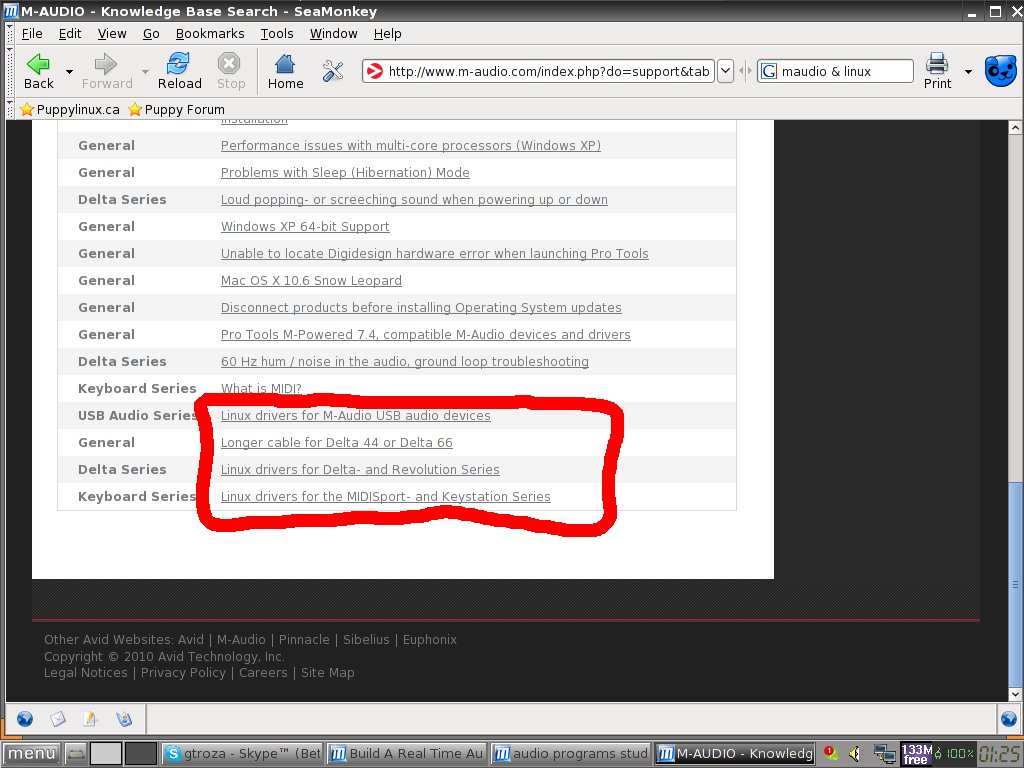Open the Bookmarks menu
The image size is (1024, 768).
(210, 33)
